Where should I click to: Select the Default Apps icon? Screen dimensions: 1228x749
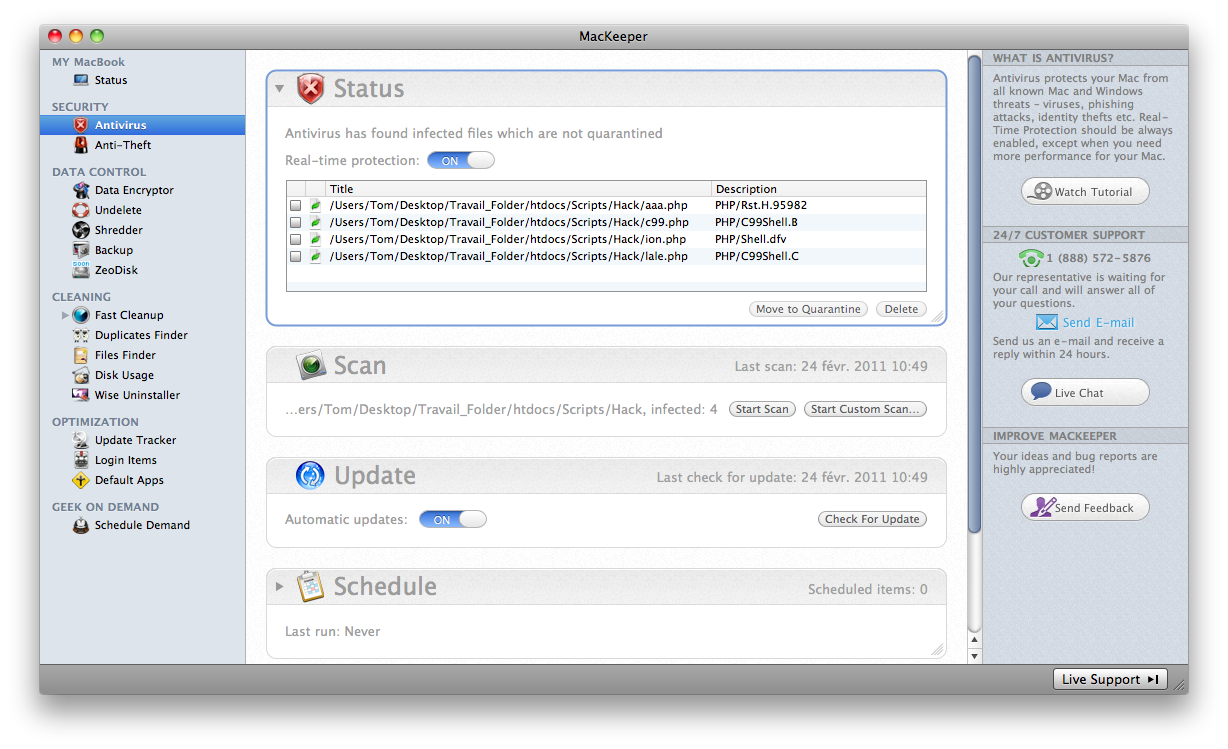pos(81,480)
